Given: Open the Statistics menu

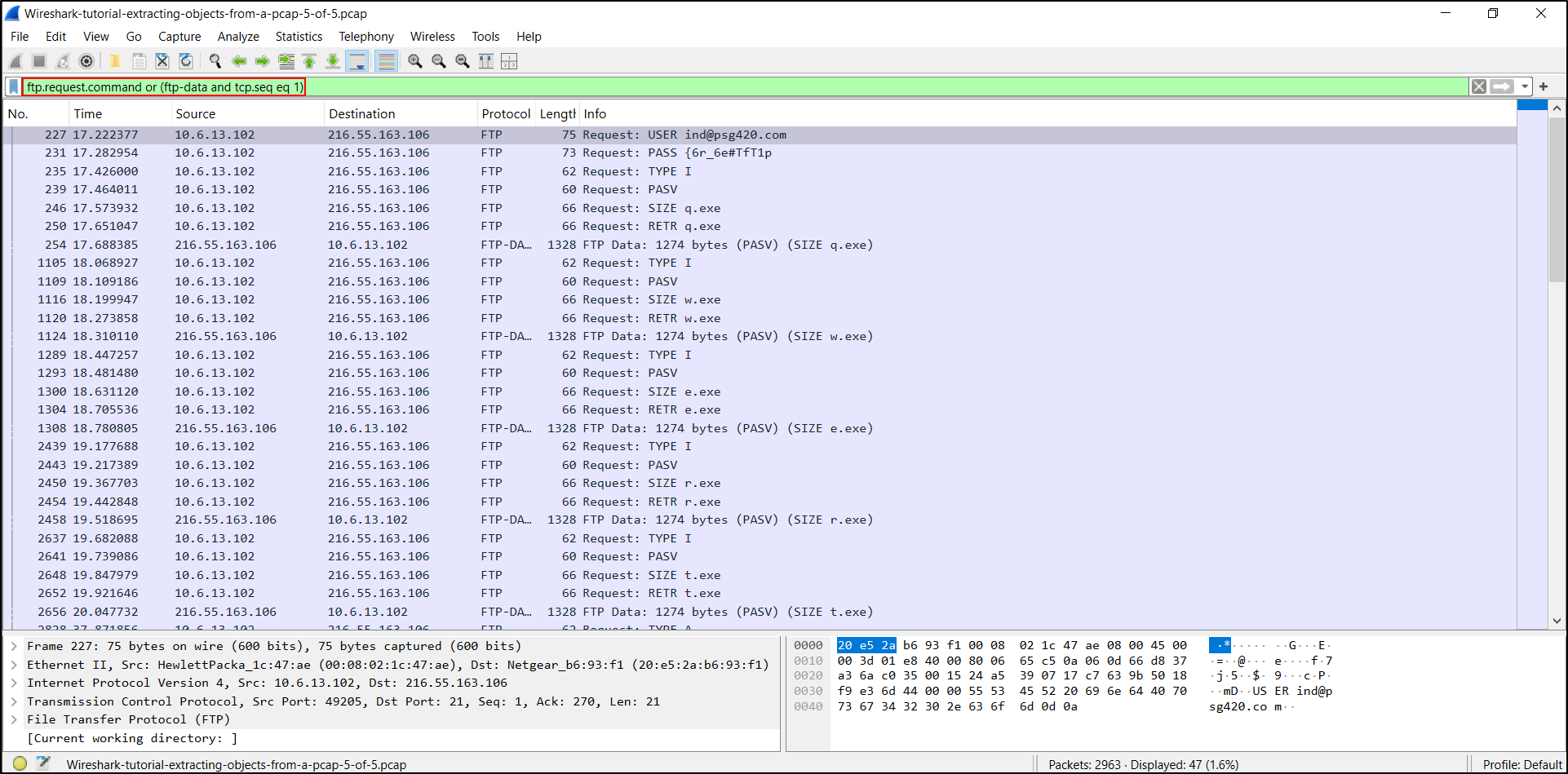Looking at the screenshot, I should 299,37.
